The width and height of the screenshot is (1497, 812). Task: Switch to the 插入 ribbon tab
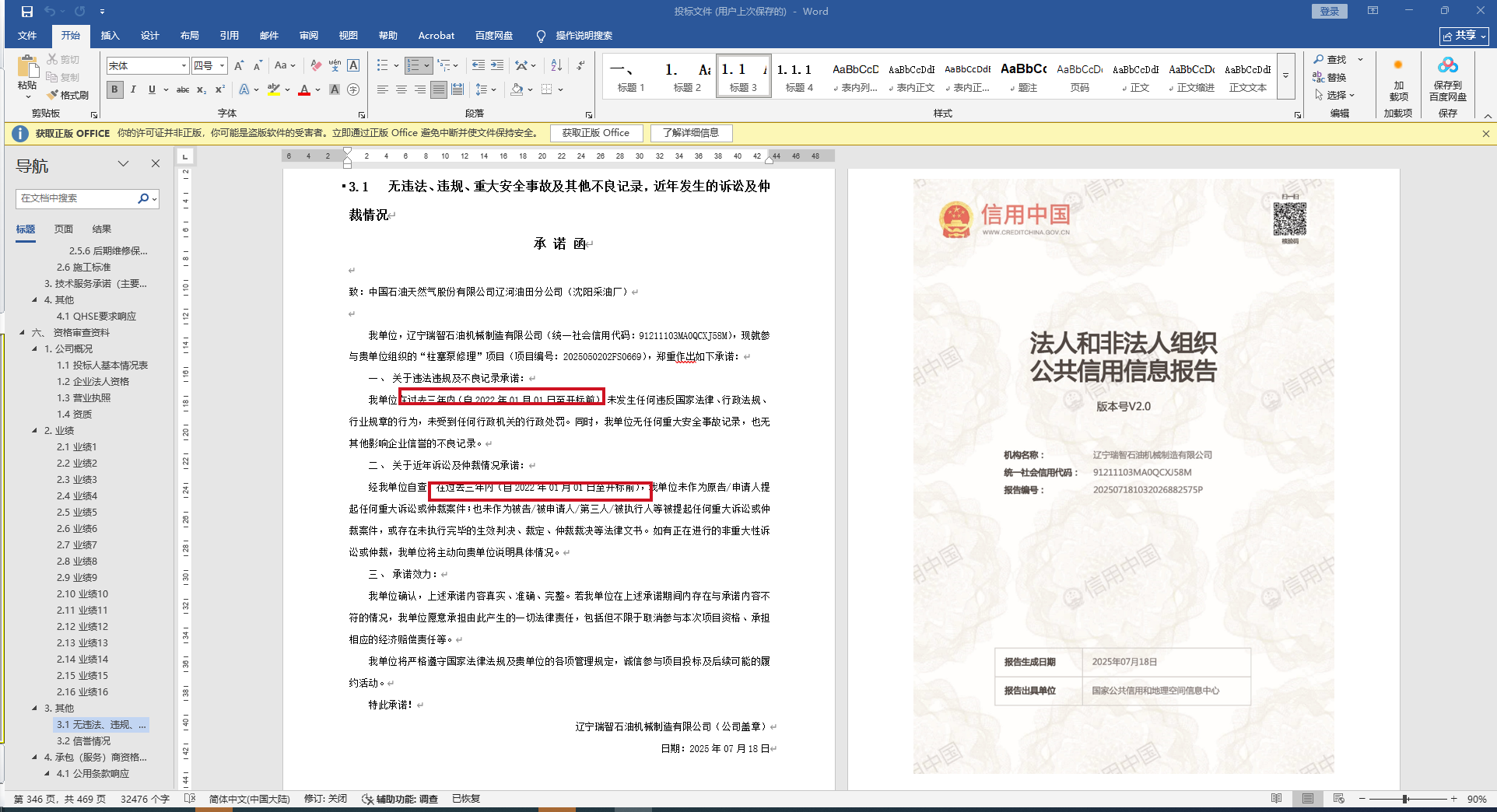110,36
